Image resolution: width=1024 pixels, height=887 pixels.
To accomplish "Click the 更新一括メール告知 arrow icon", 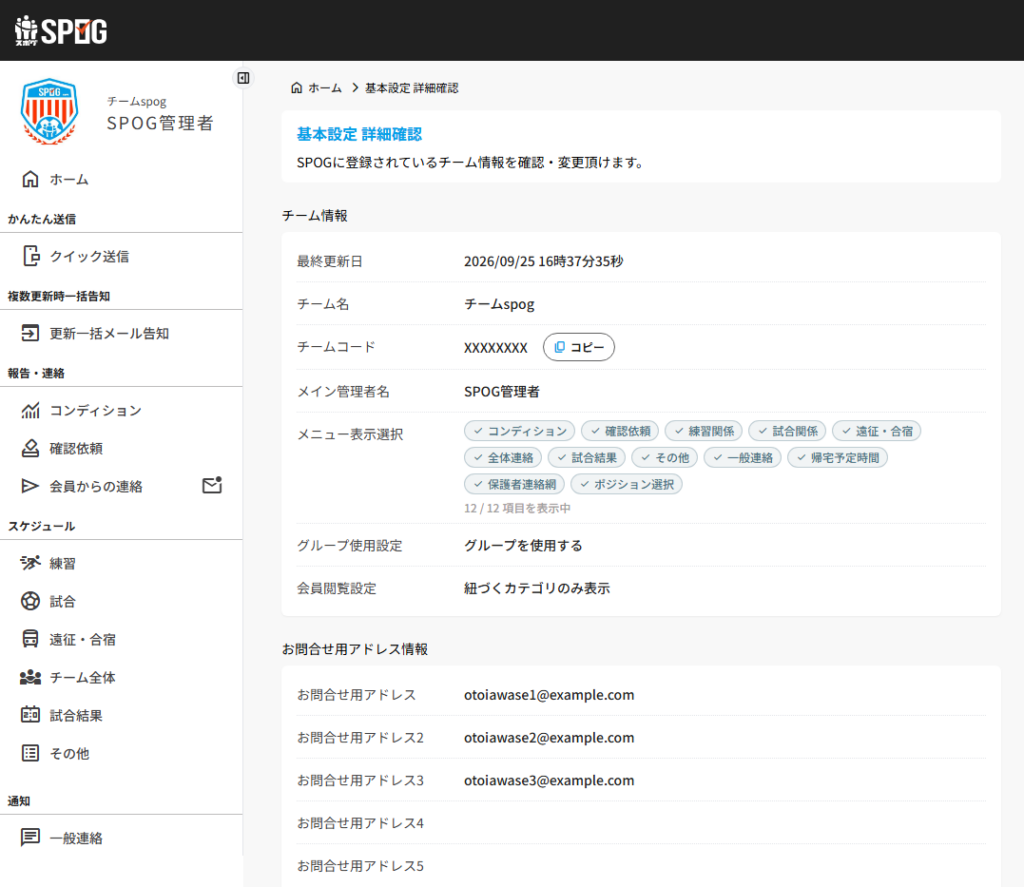I will pos(30,333).
